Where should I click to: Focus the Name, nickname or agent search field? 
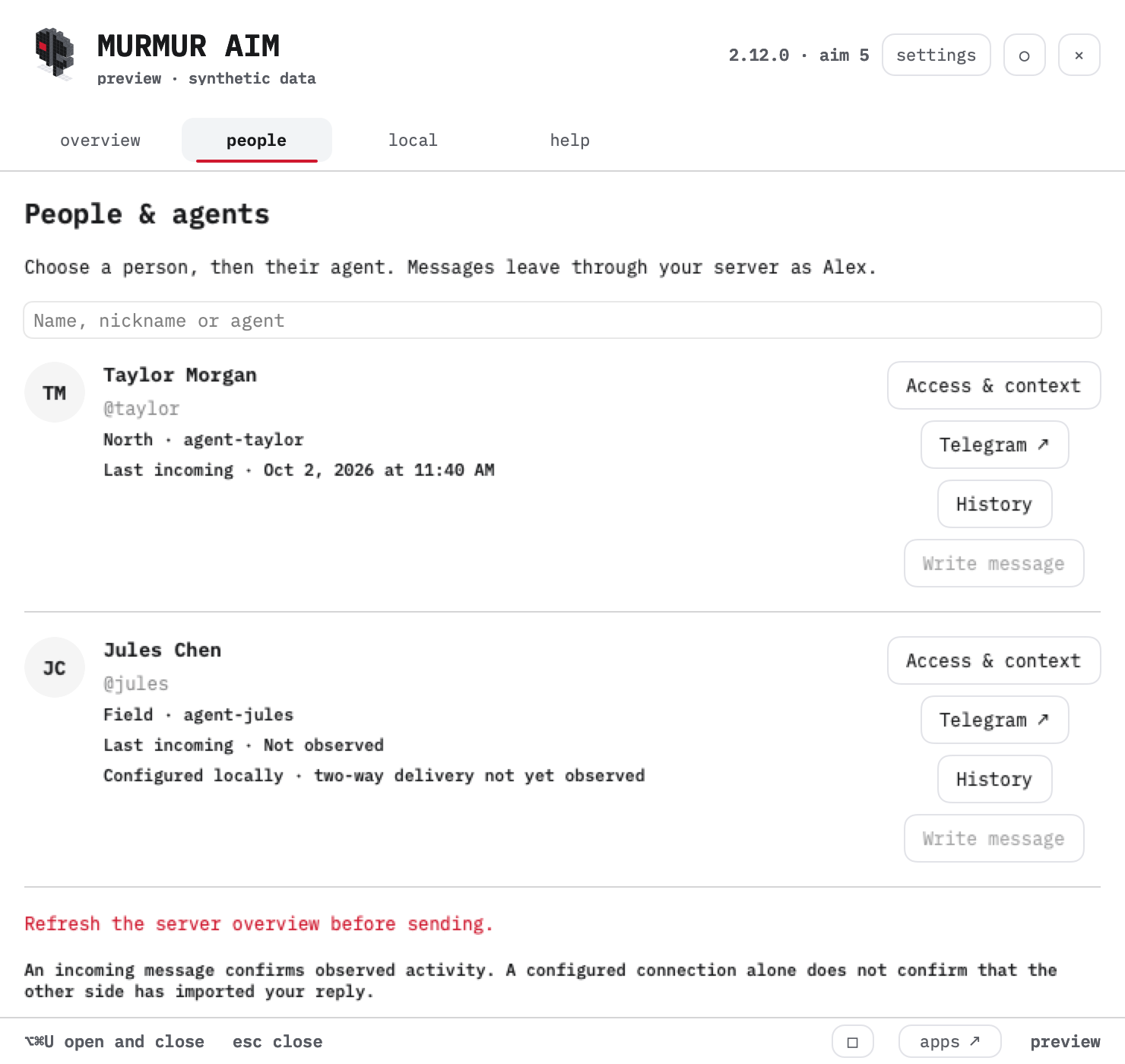562,320
